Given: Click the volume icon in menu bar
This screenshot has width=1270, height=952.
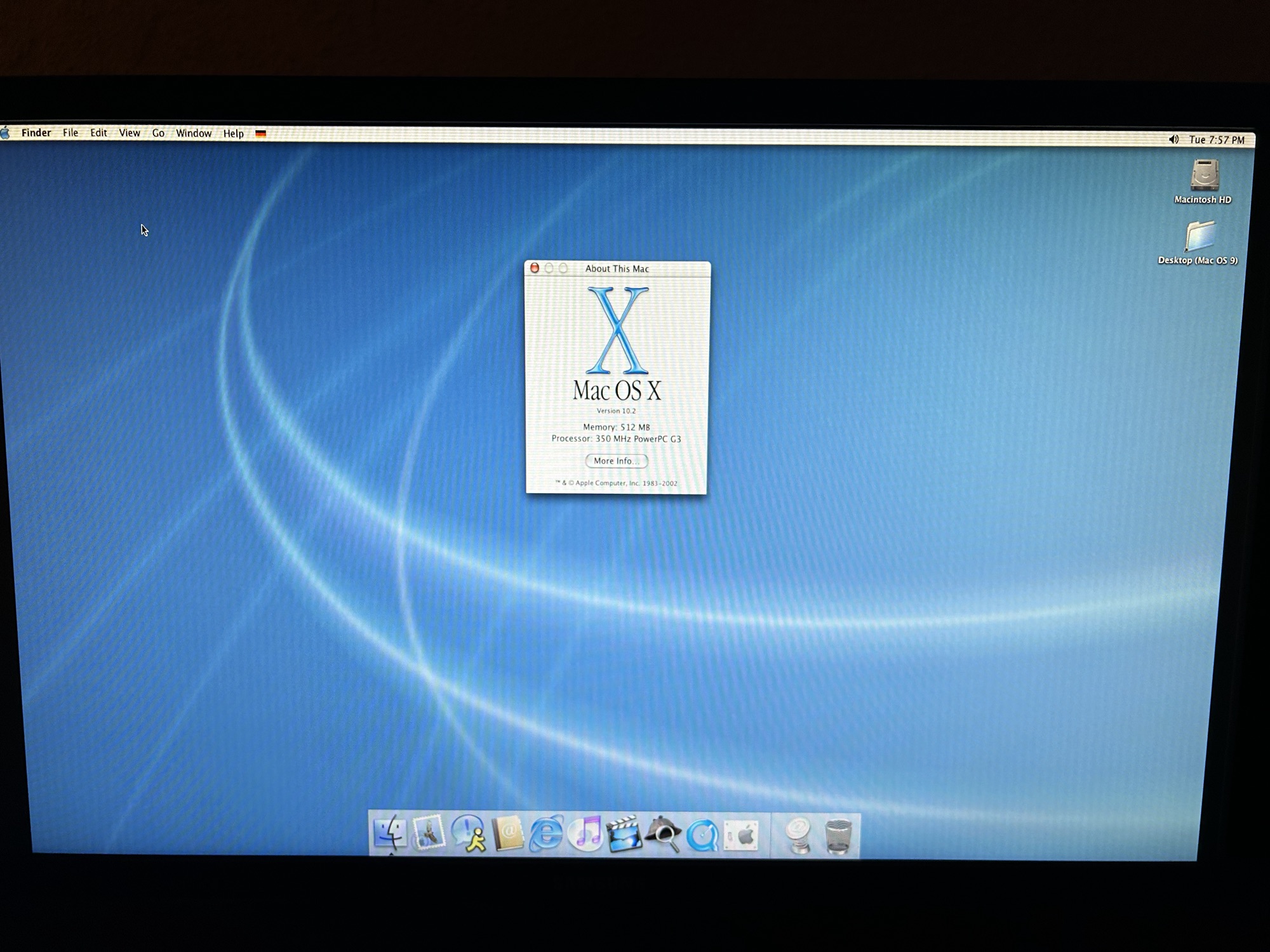Looking at the screenshot, I should point(1173,140).
